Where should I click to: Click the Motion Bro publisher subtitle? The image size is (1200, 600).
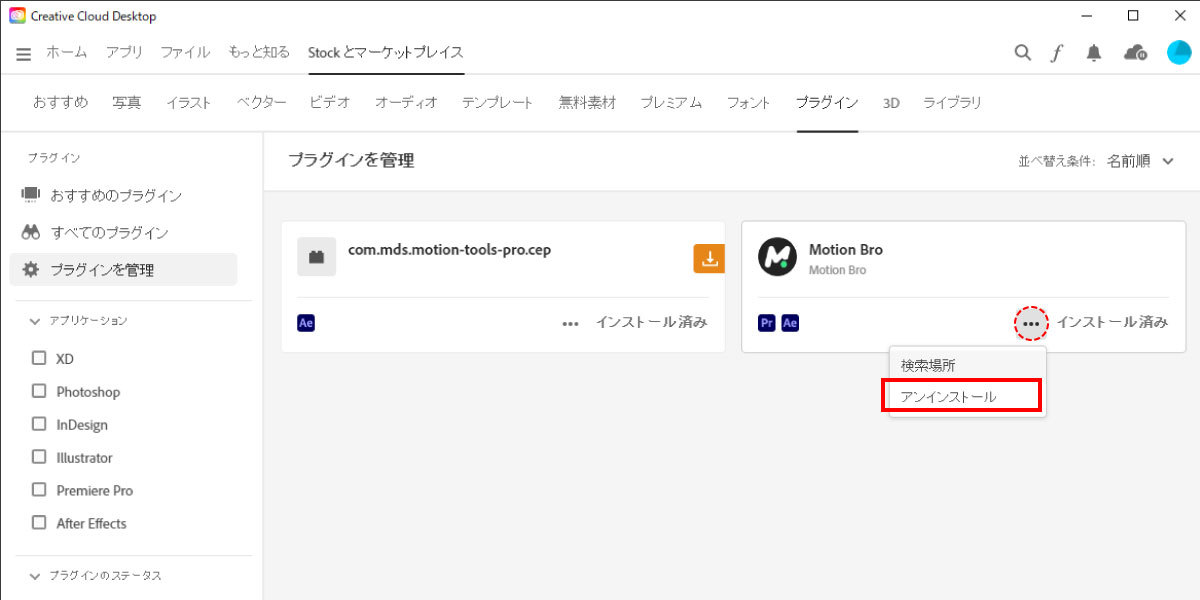click(837, 270)
